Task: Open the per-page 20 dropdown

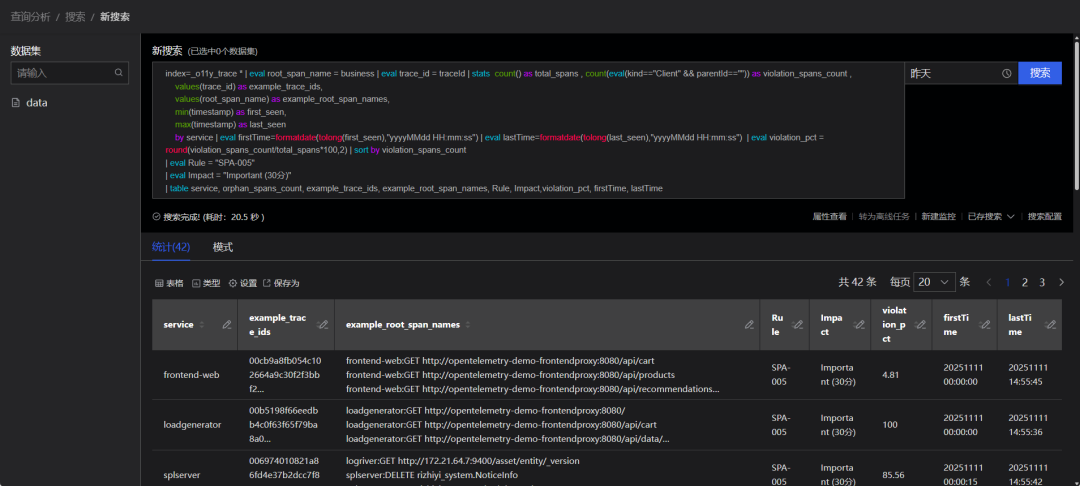Action: point(935,283)
